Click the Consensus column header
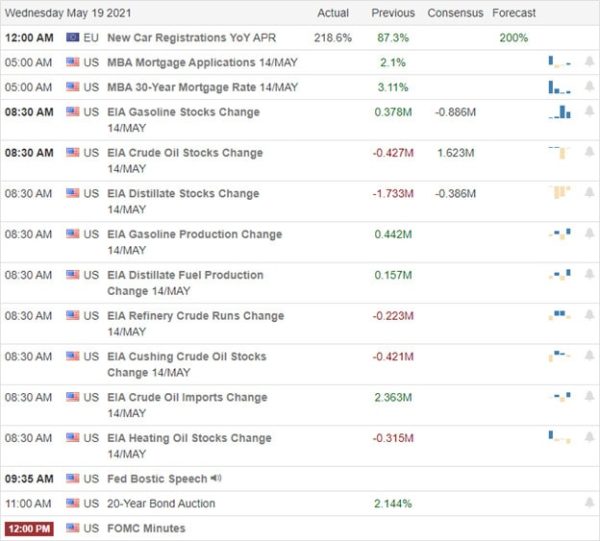Image resolution: width=600 pixels, height=541 pixels. pos(456,13)
